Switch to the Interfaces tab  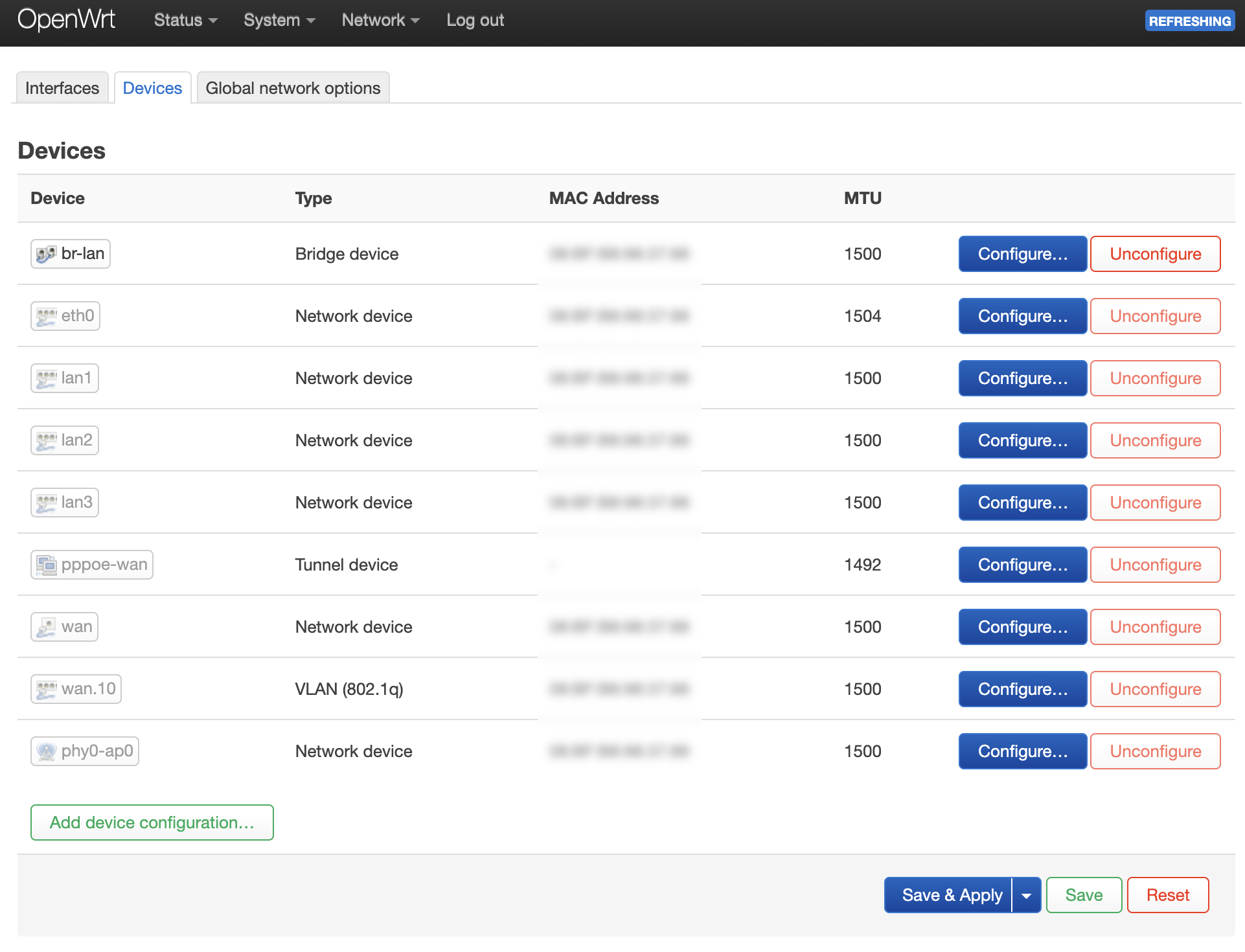point(62,88)
